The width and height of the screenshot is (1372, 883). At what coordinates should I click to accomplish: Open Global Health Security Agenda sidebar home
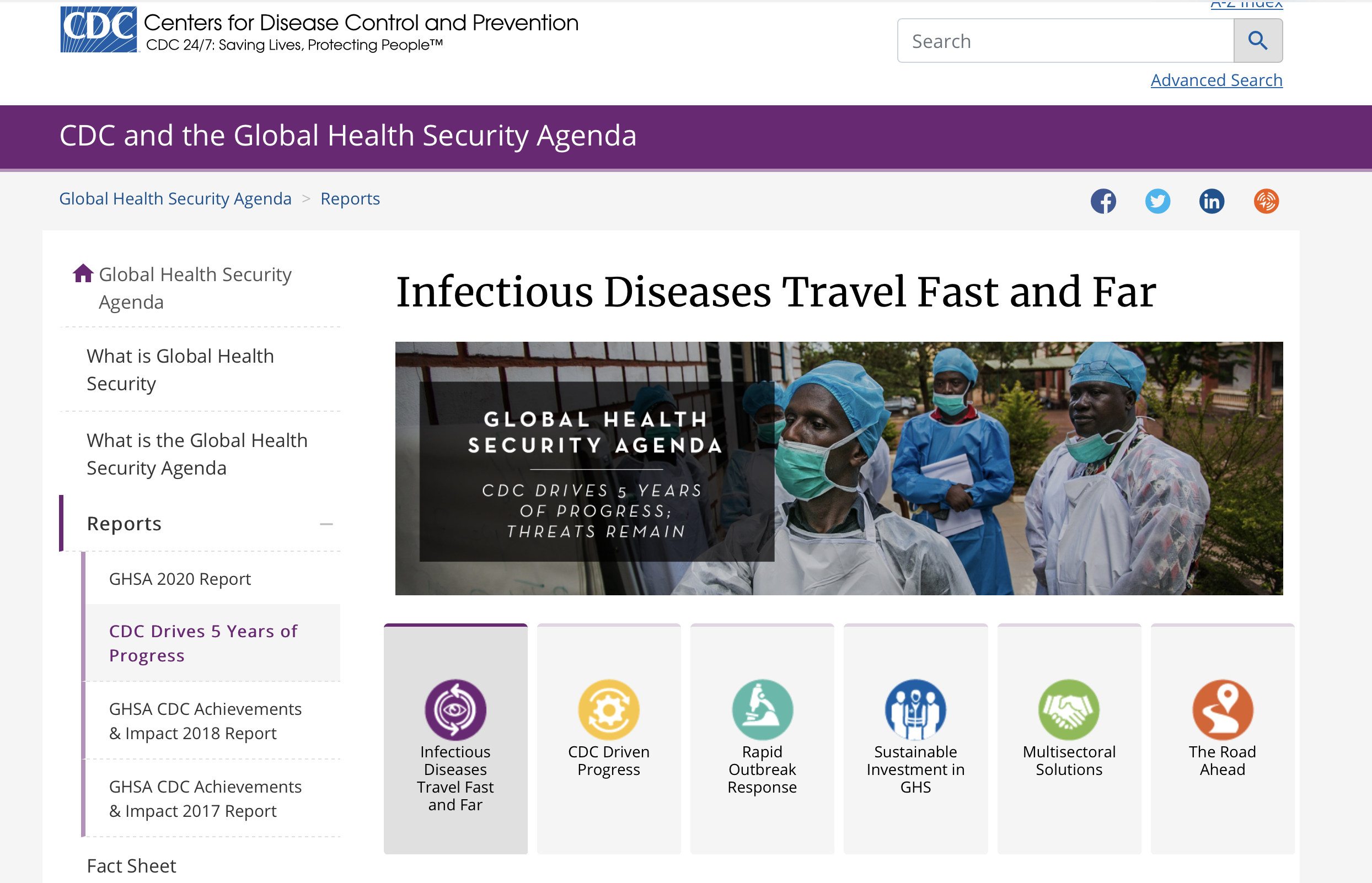click(195, 288)
